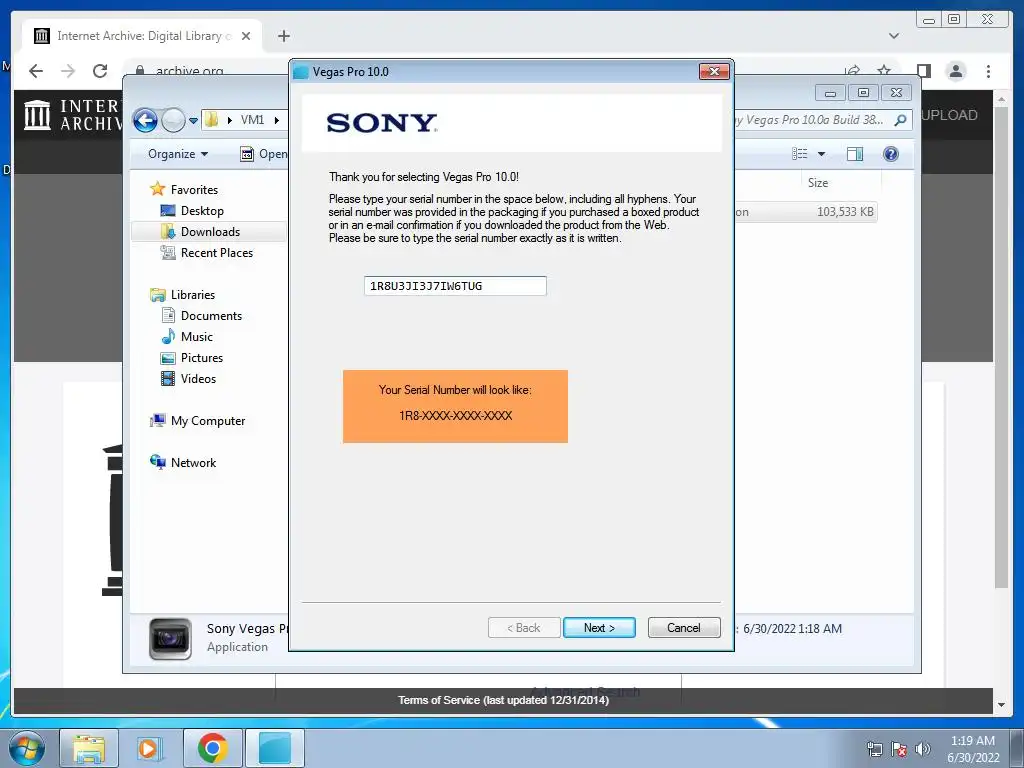Toggle the Explorer preview pane icon
1024x768 pixels.
point(854,153)
